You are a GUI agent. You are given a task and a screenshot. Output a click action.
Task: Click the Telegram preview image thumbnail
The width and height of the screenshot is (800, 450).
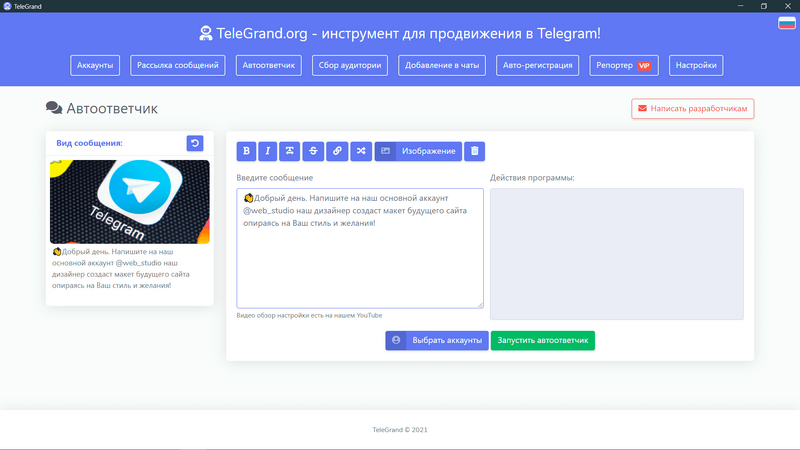click(130, 202)
